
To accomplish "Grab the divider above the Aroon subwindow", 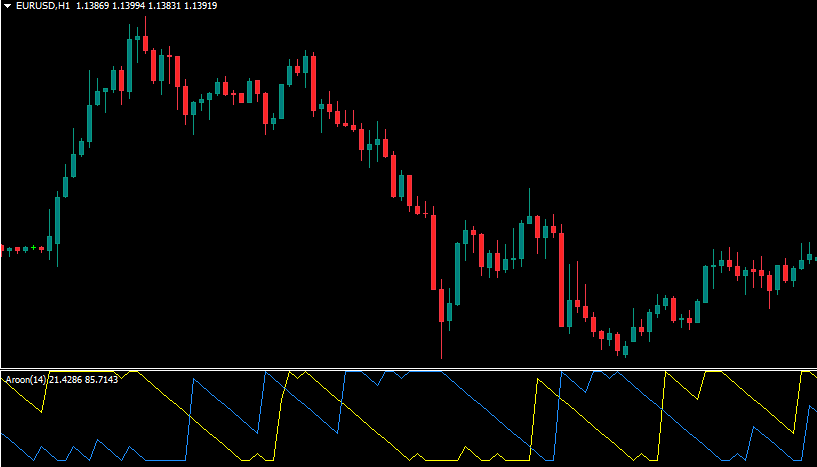I will tap(408, 368).
